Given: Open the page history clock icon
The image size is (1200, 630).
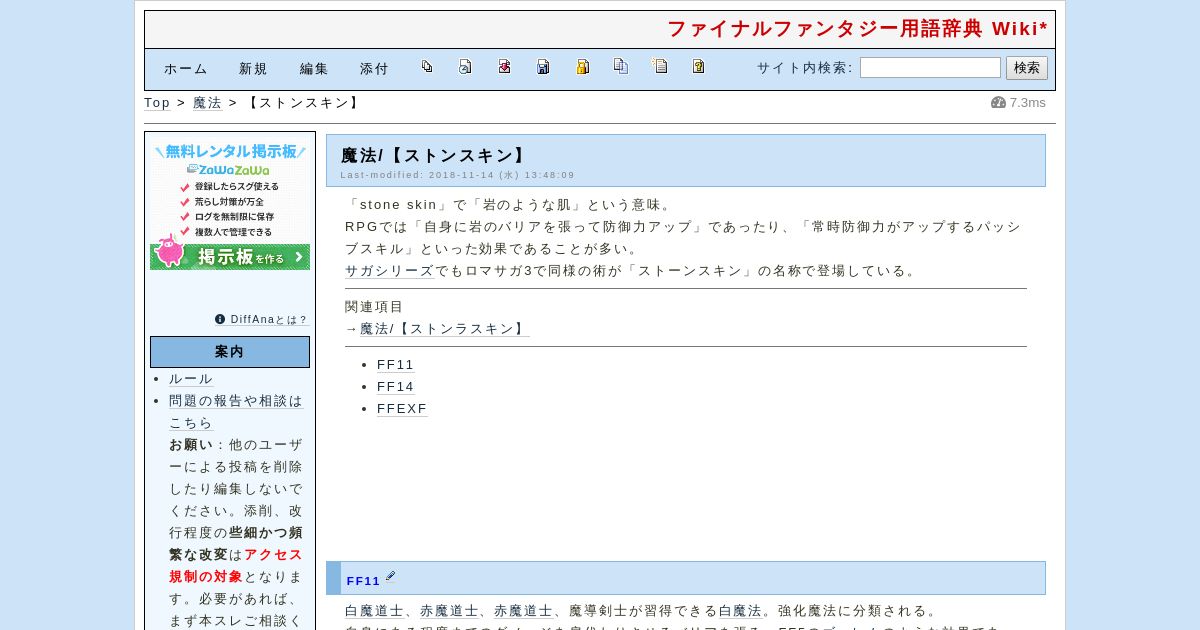Looking at the screenshot, I should click(465, 67).
